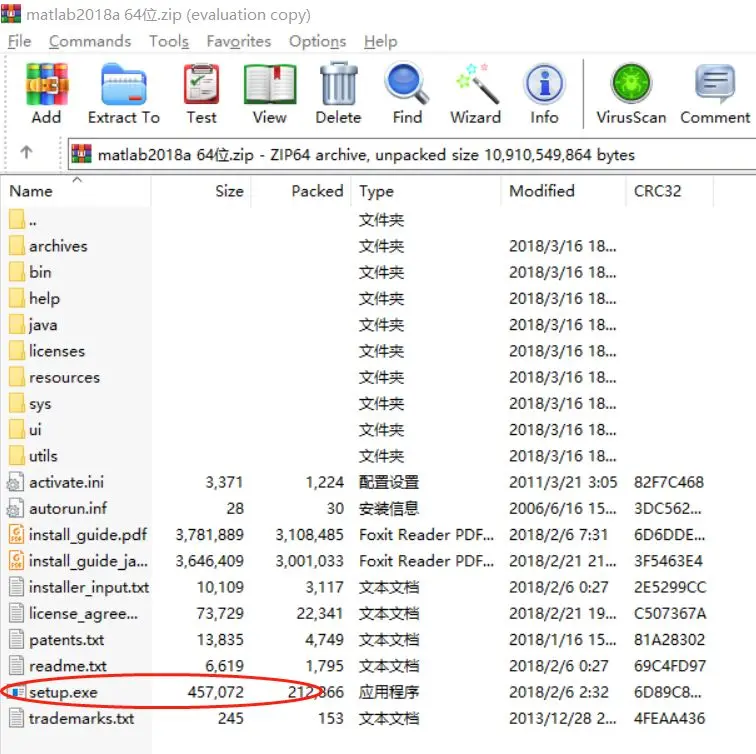756x754 pixels.
Task: Click the Find magnifier toolbar icon
Action: (x=407, y=83)
